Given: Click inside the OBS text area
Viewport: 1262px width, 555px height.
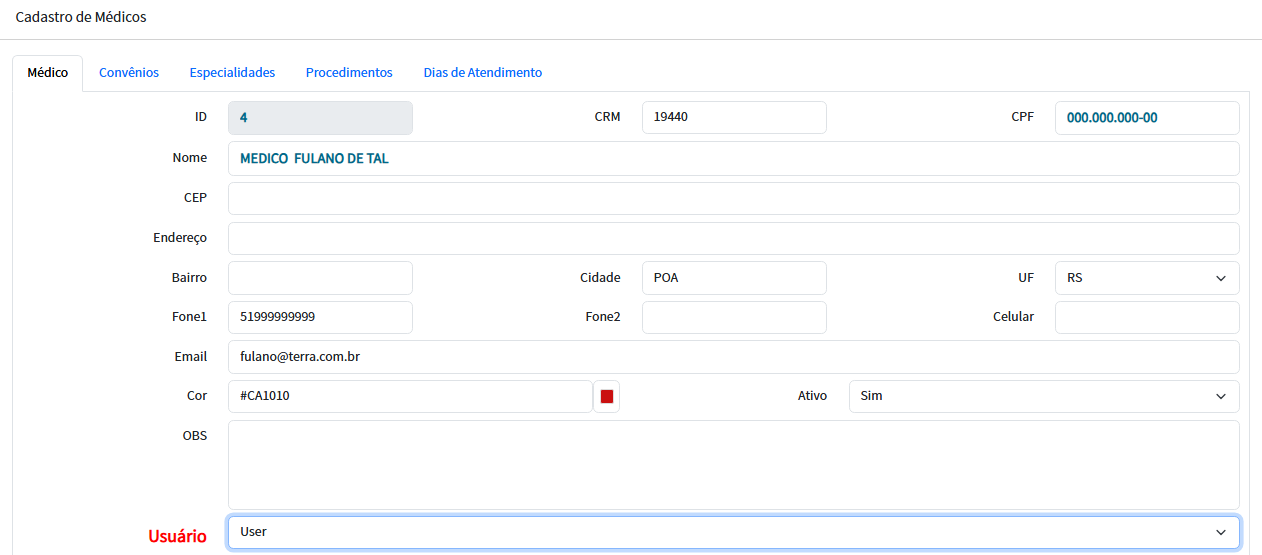Looking at the screenshot, I should pyautogui.click(x=733, y=464).
